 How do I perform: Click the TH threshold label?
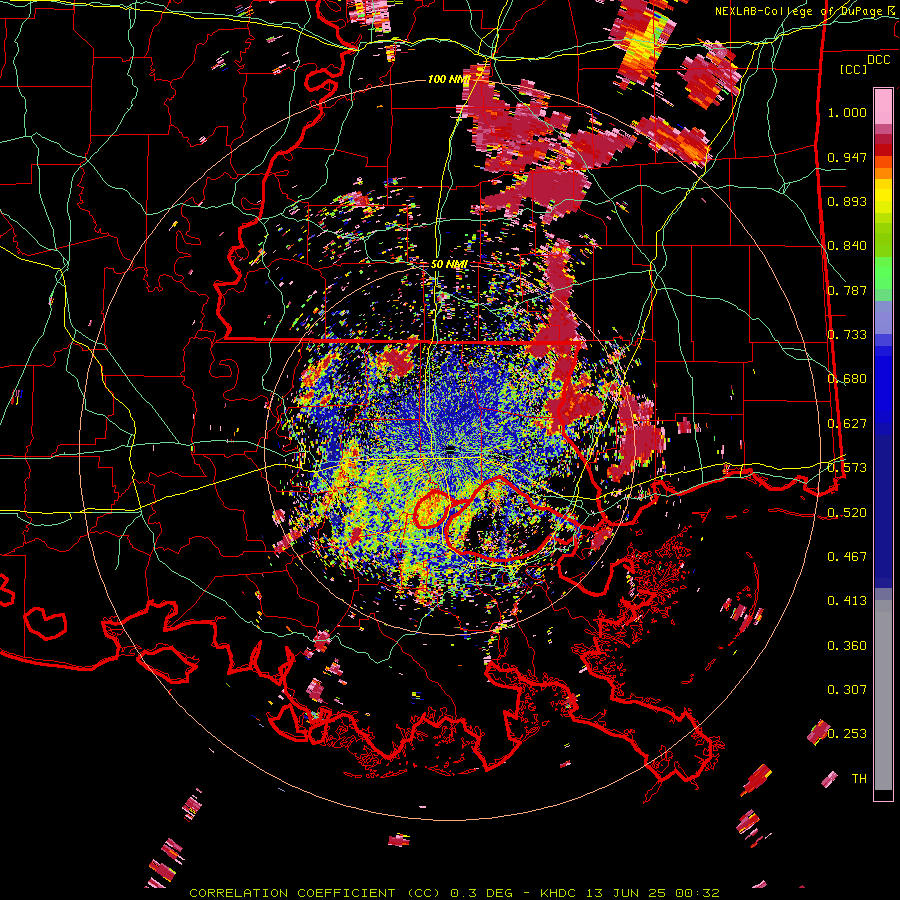pos(859,778)
